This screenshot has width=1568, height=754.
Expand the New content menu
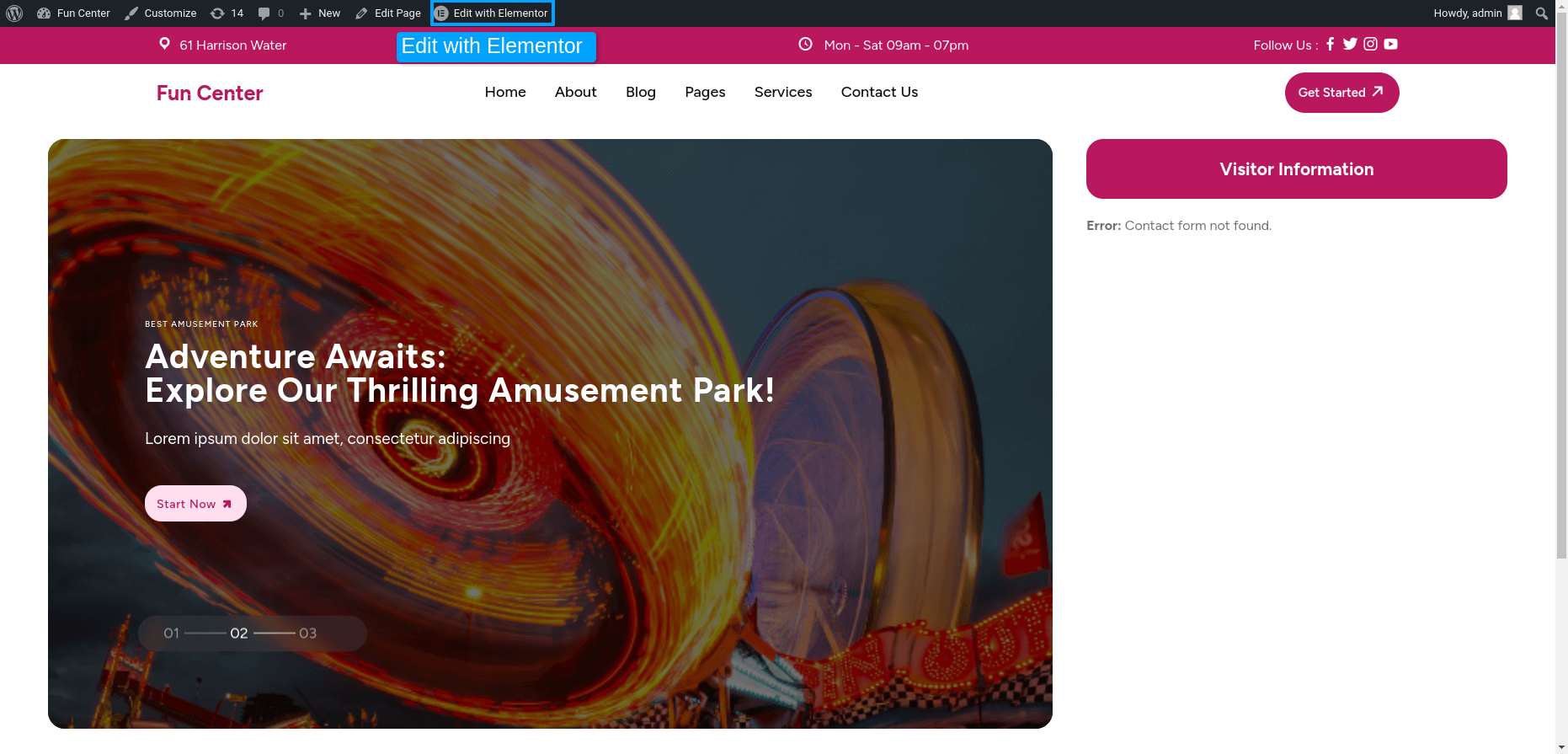[x=320, y=13]
